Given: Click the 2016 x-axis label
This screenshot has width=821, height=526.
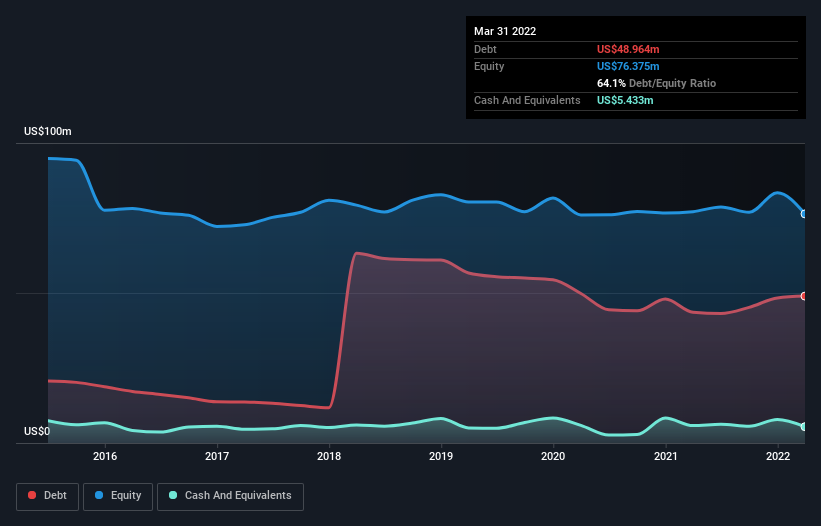Looking at the screenshot, I should tap(105, 456).
